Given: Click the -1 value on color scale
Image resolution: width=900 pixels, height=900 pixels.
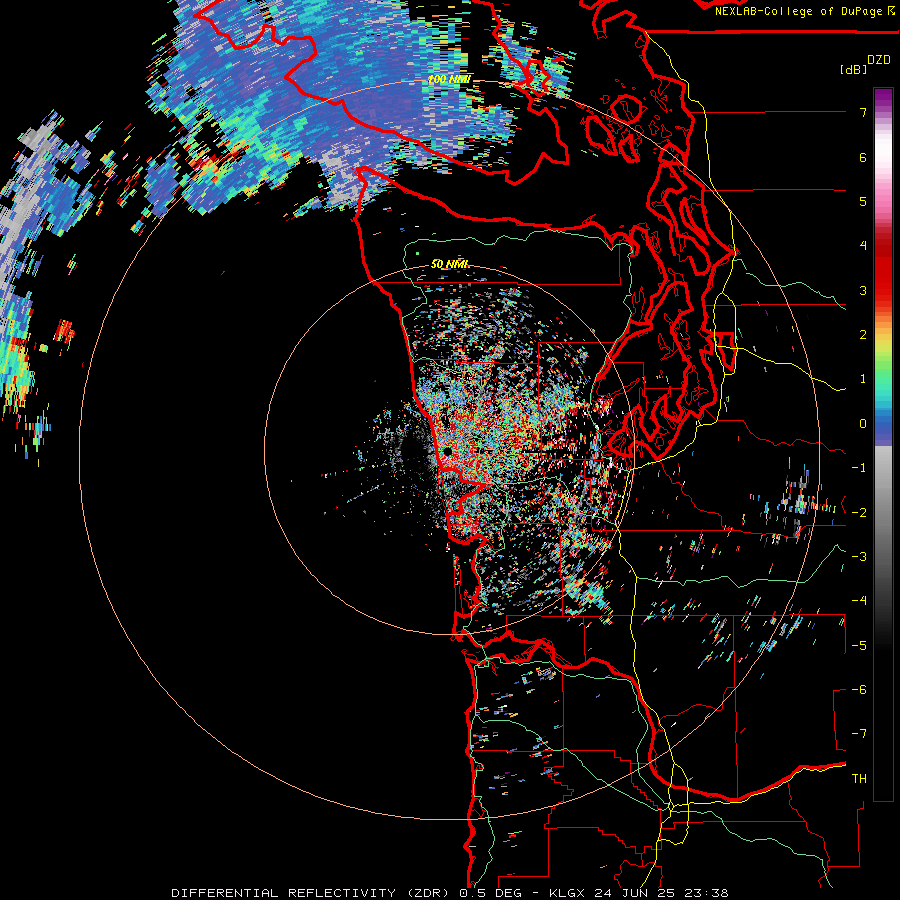Looking at the screenshot, I should pyautogui.click(x=859, y=468).
